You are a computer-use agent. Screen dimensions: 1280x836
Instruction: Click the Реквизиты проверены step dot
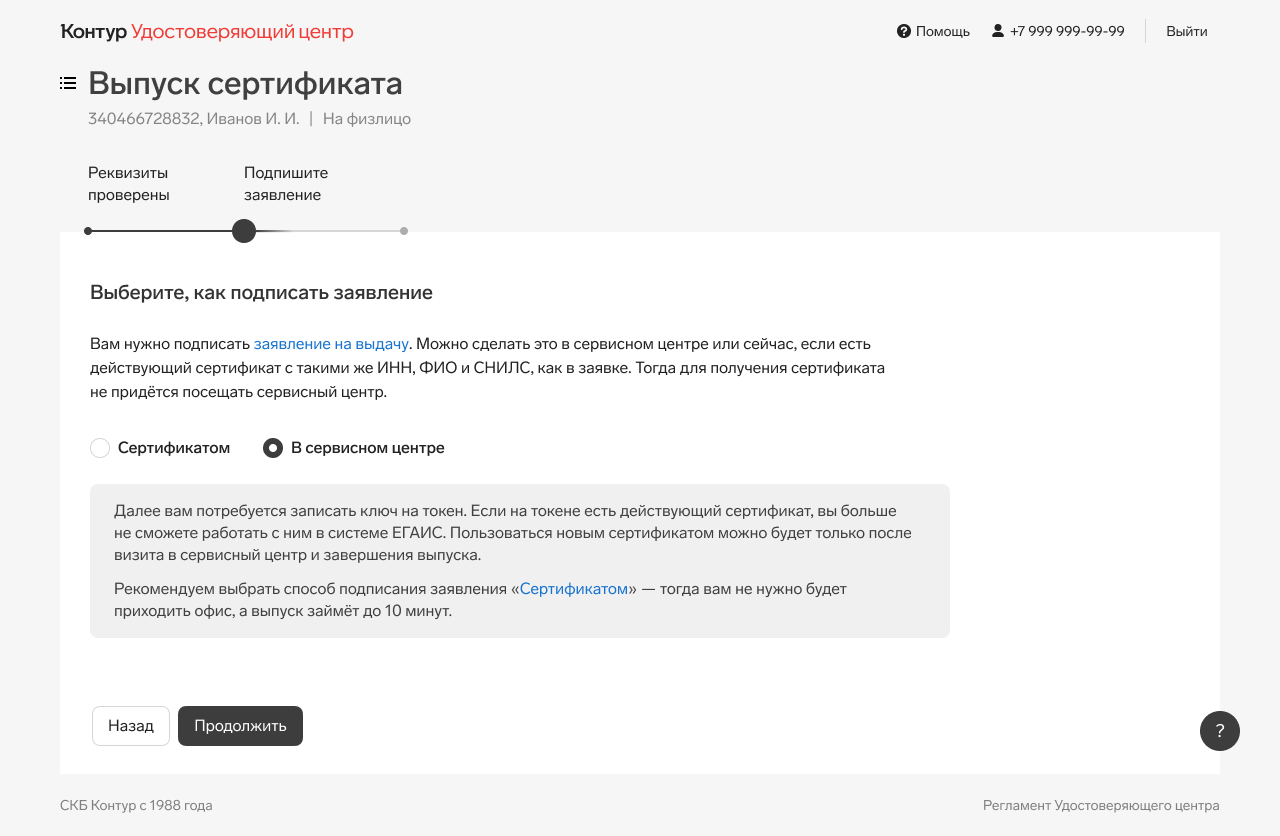[88, 231]
